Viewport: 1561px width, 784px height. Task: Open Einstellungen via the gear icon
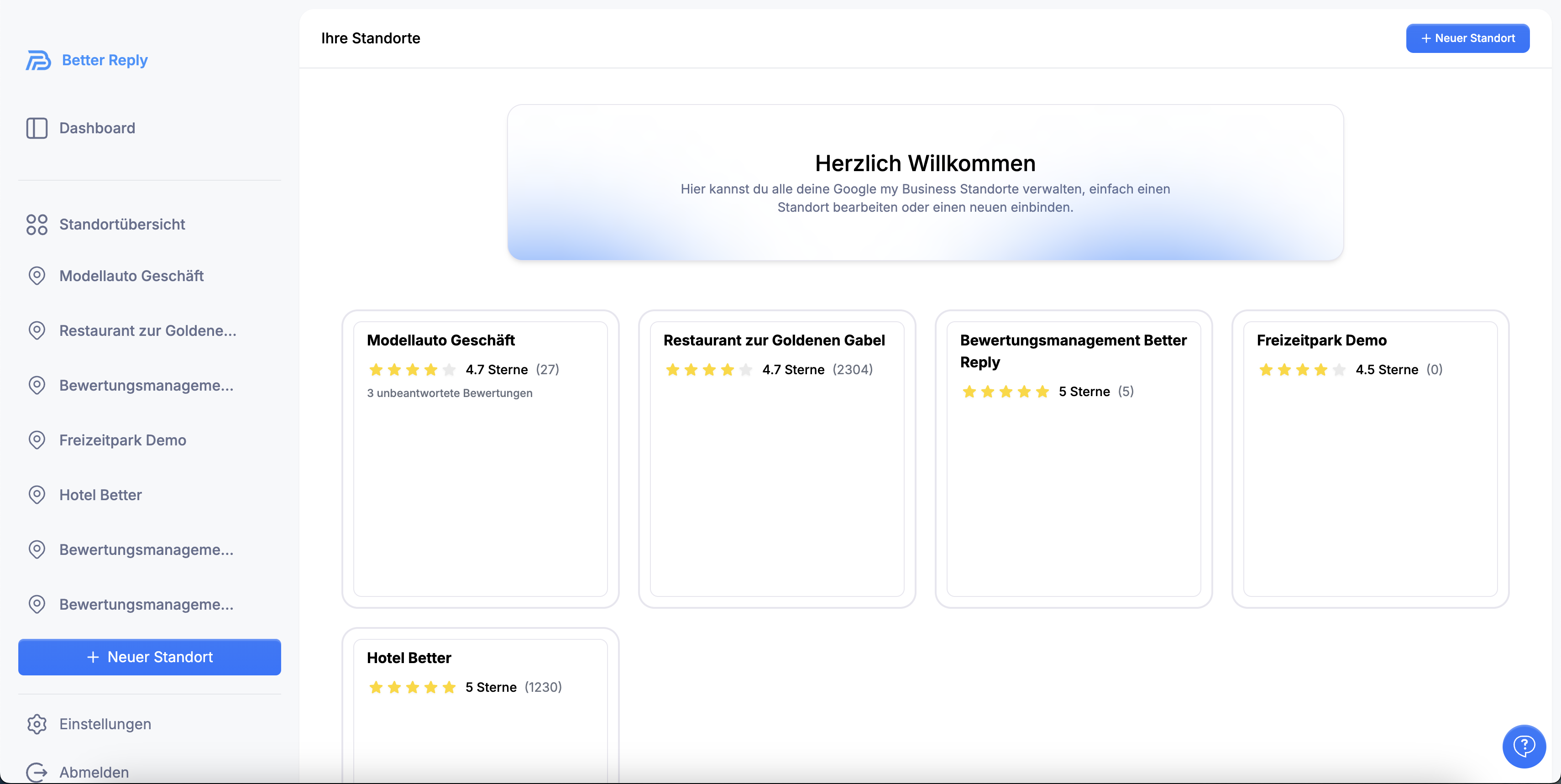(37, 724)
